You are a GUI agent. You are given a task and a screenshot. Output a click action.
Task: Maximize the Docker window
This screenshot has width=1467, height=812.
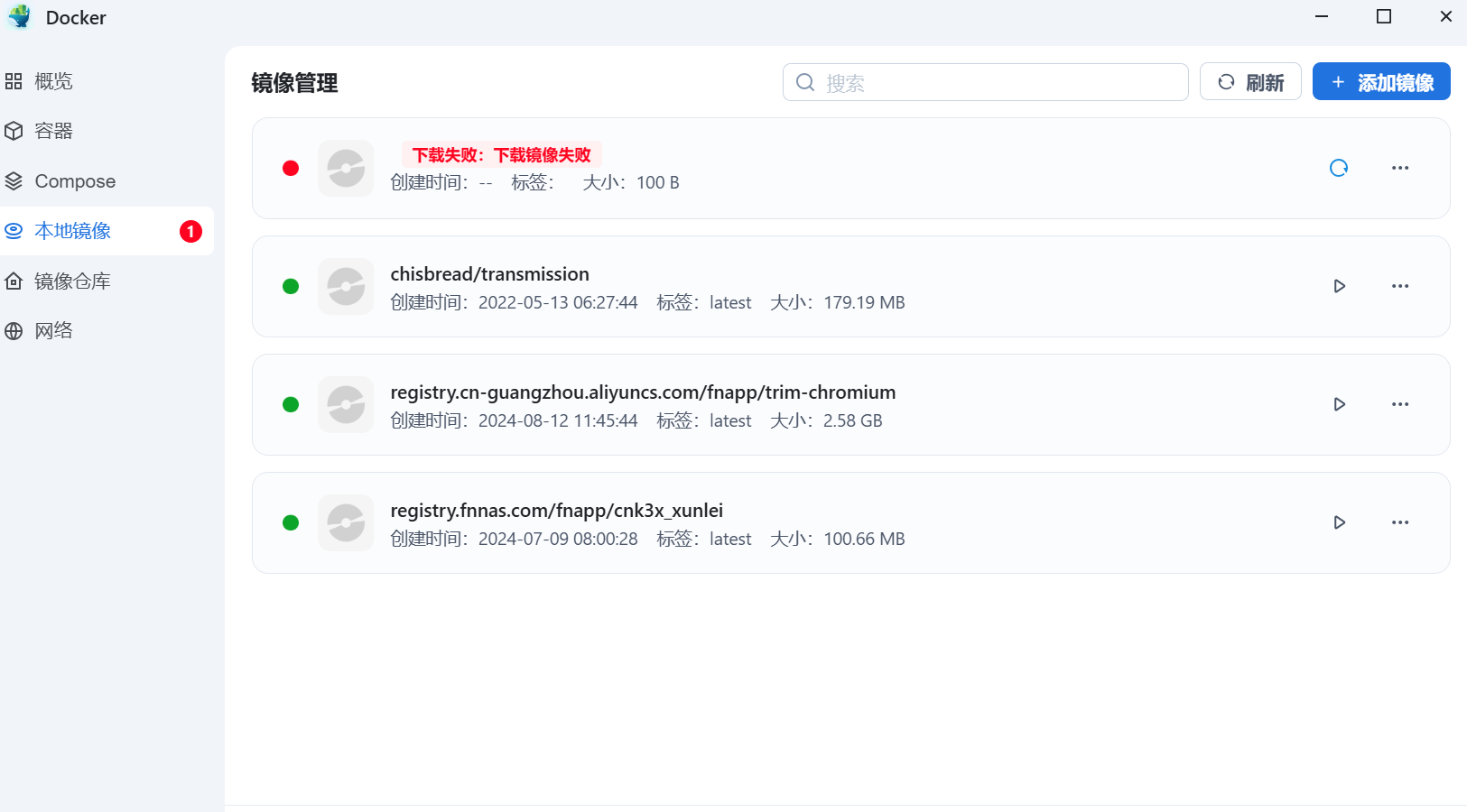point(1384,16)
